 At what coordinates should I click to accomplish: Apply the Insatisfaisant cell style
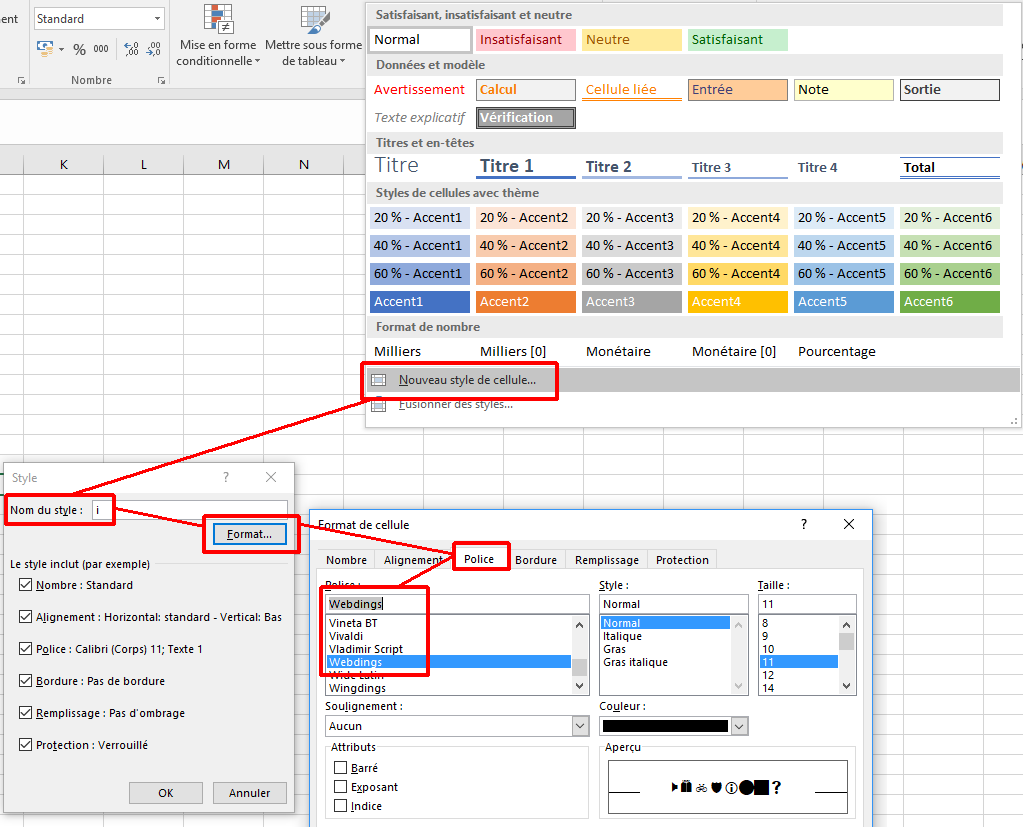click(526, 40)
